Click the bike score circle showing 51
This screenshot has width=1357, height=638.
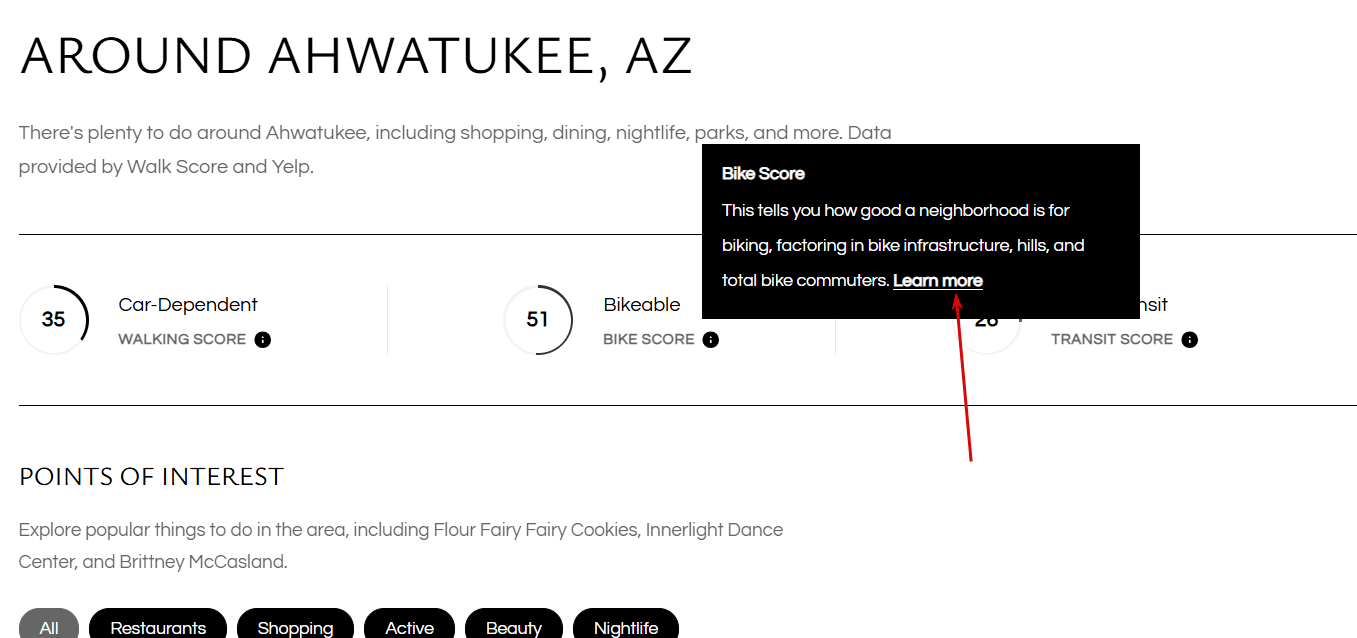[538, 320]
